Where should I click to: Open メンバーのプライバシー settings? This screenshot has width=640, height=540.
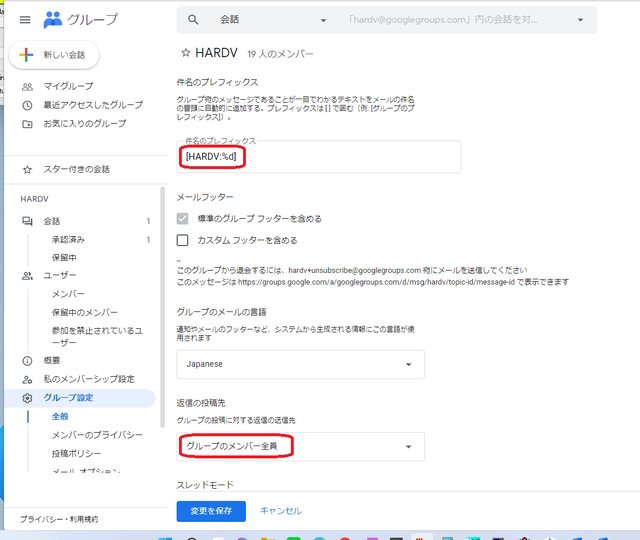tap(97, 436)
